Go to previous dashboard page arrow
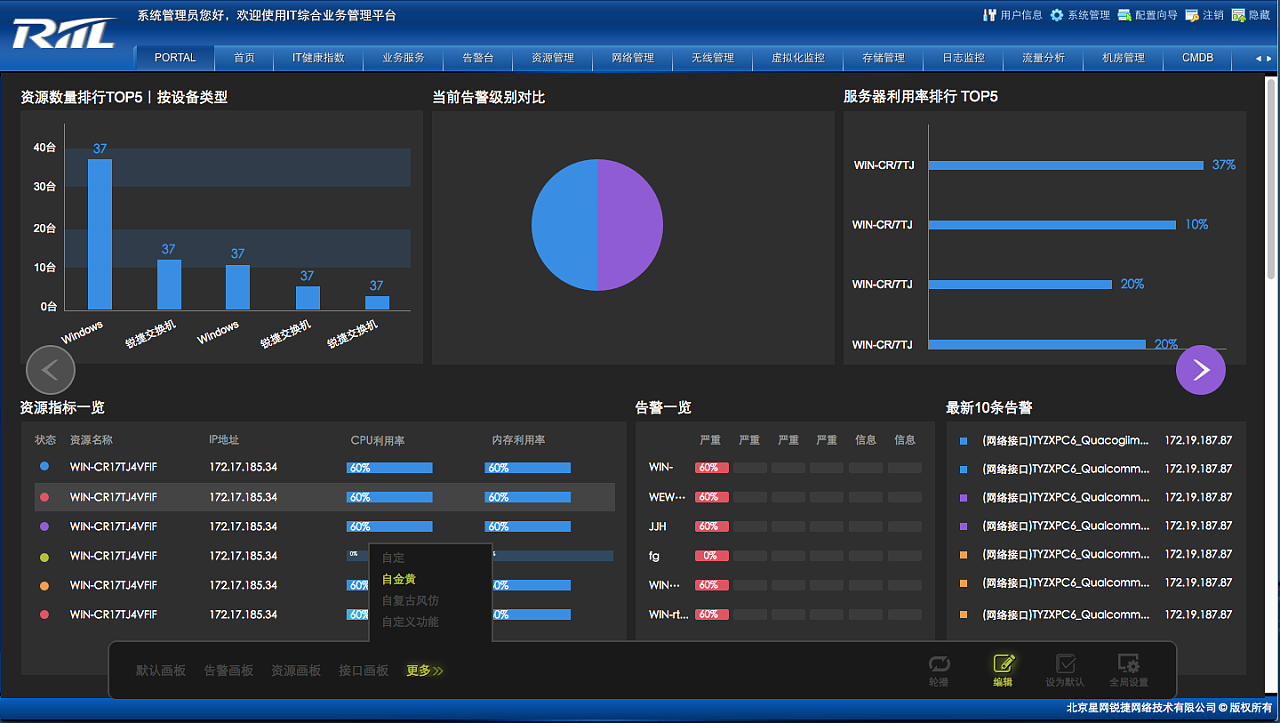Screen dimensions: 1280x723 click(x=51, y=370)
